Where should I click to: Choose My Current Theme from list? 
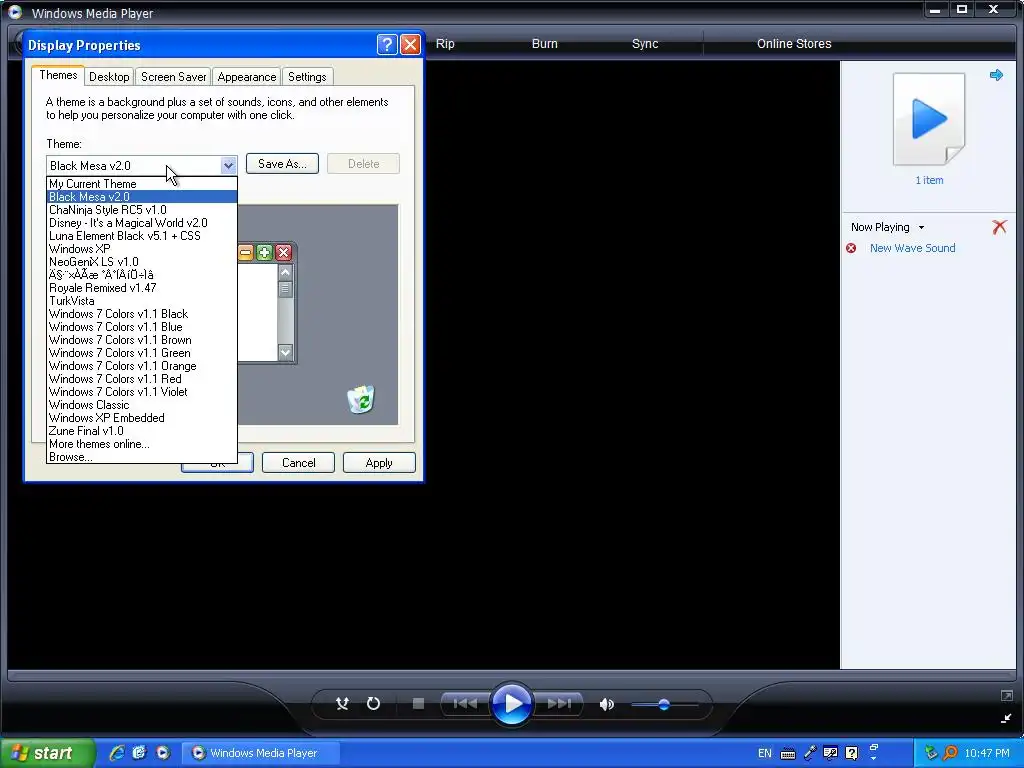coord(142,184)
